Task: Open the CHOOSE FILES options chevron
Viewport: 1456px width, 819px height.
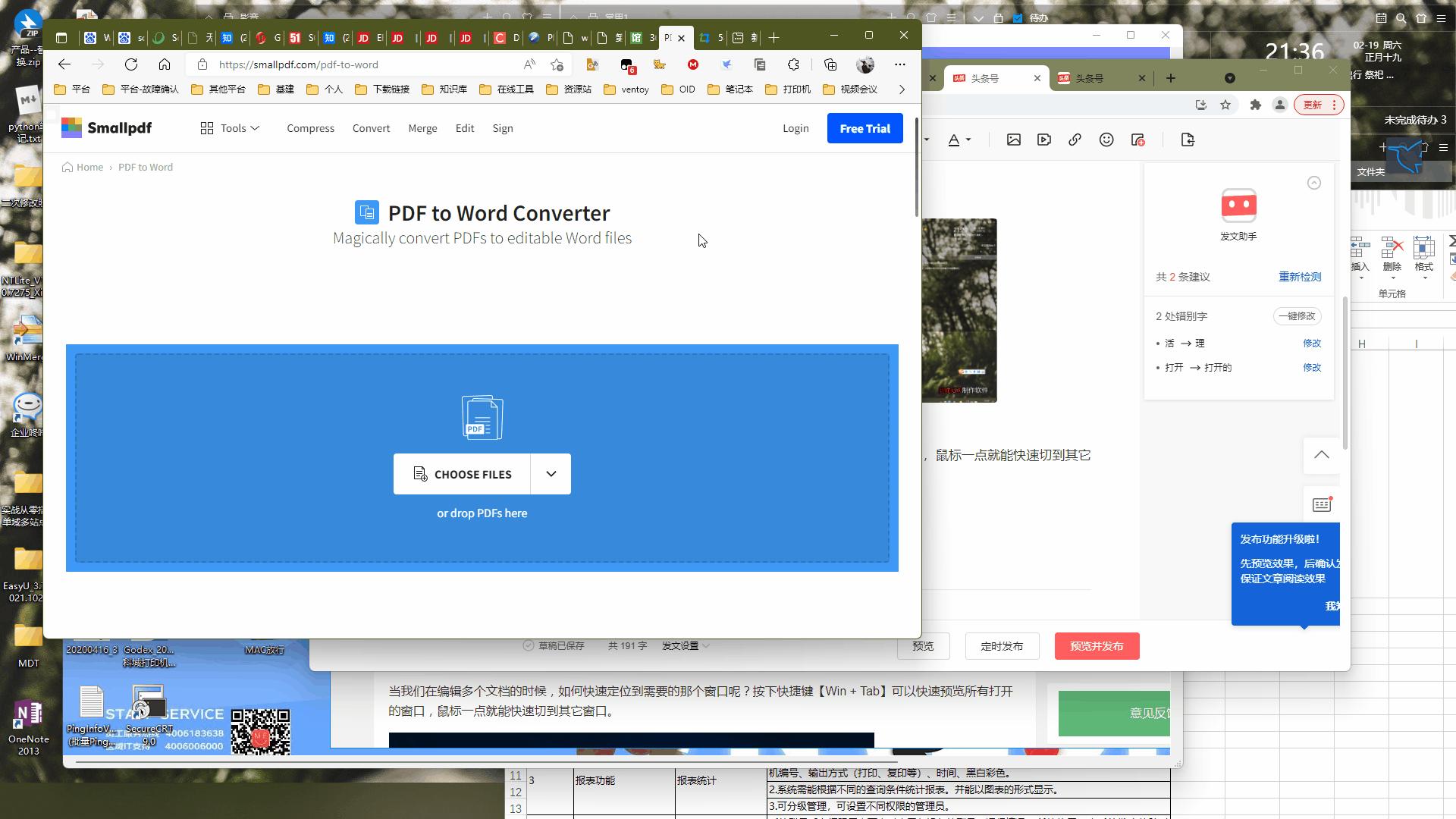Action: pos(550,473)
